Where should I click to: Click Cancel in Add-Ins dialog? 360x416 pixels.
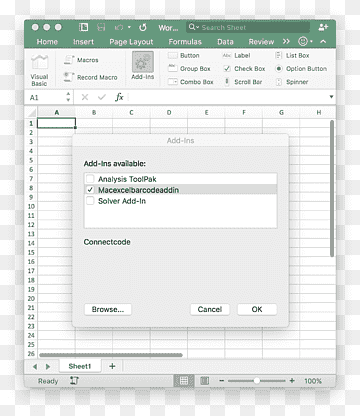(x=210, y=309)
